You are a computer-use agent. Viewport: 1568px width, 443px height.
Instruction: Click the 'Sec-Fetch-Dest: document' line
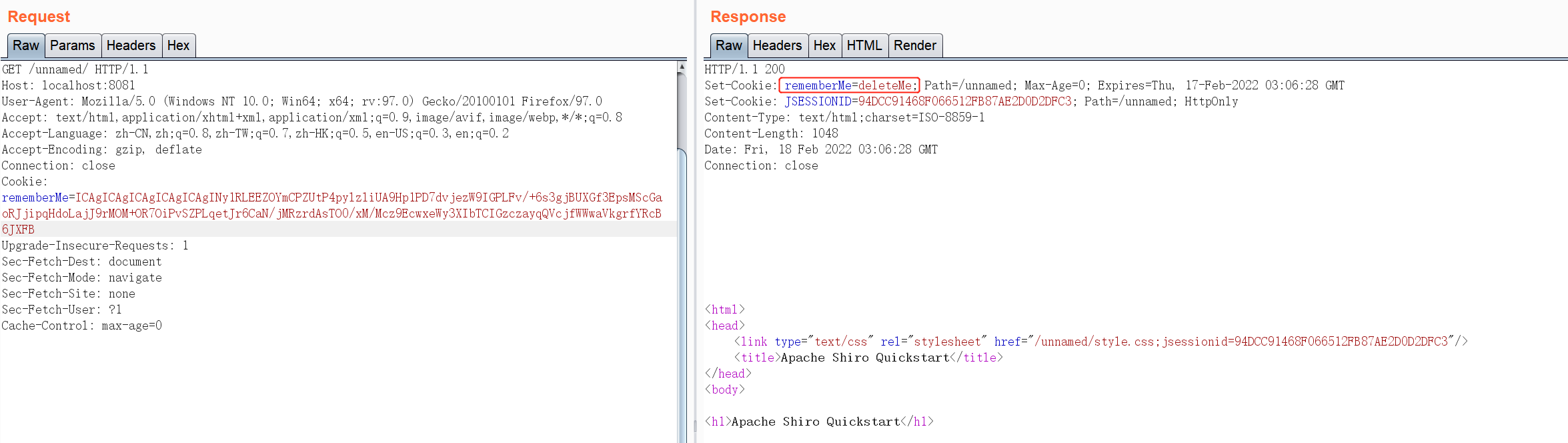pos(82,262)
